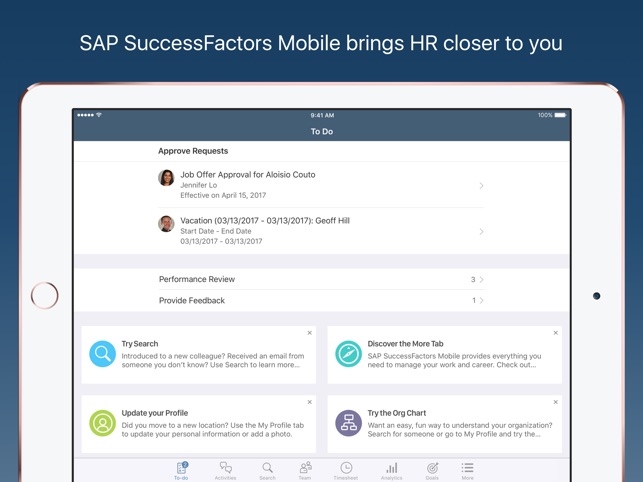The image size is (643, 482).
Task: Close the Update your Profile card
Action: pyautogui.click(x=310, y=402)
